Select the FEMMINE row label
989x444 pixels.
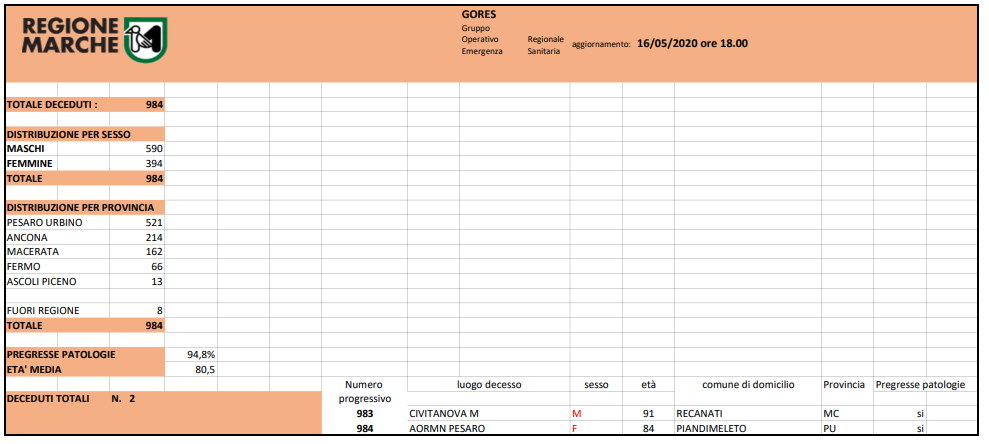pos(30,163)
